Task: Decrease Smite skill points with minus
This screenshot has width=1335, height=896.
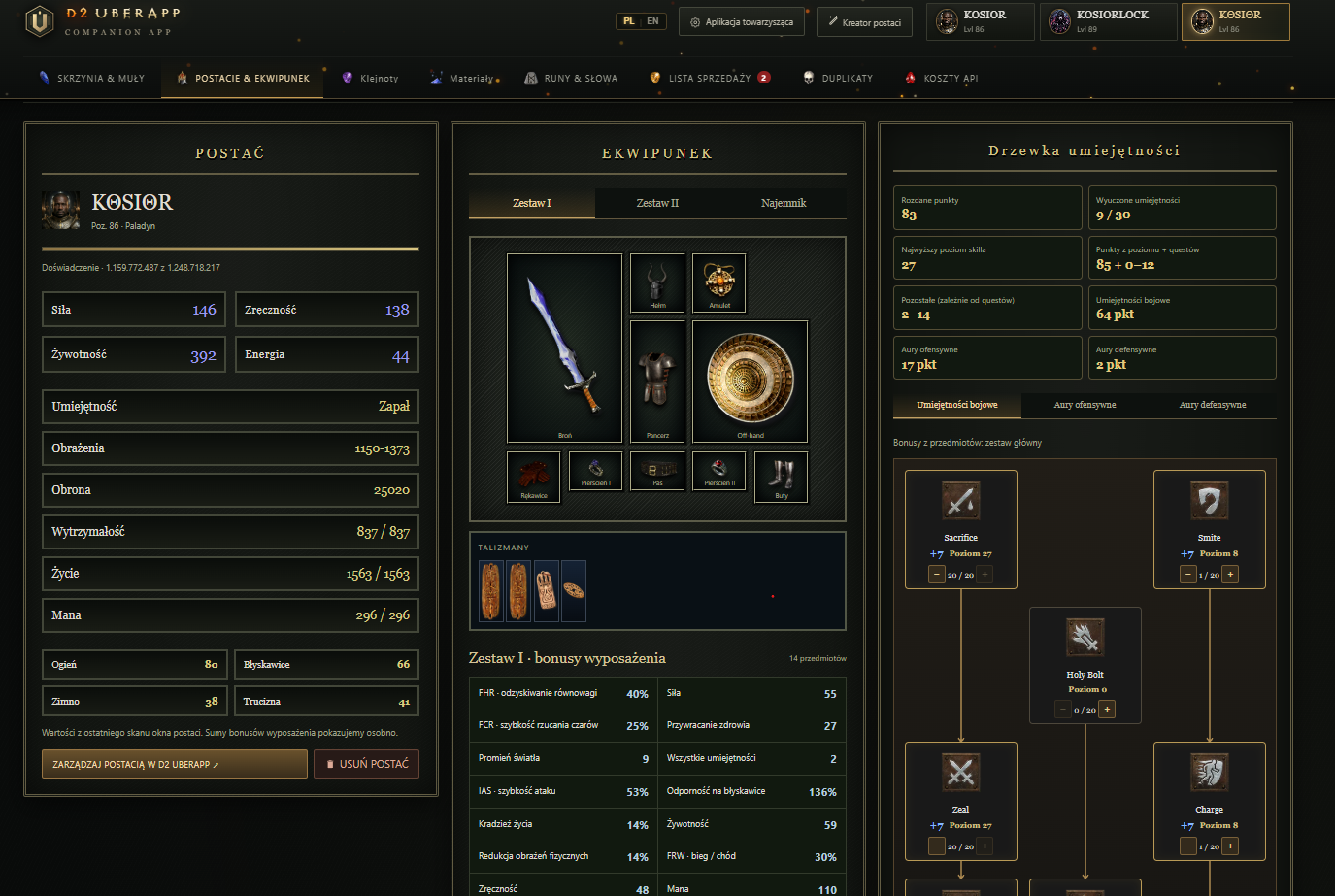Action: (1187, 575)
